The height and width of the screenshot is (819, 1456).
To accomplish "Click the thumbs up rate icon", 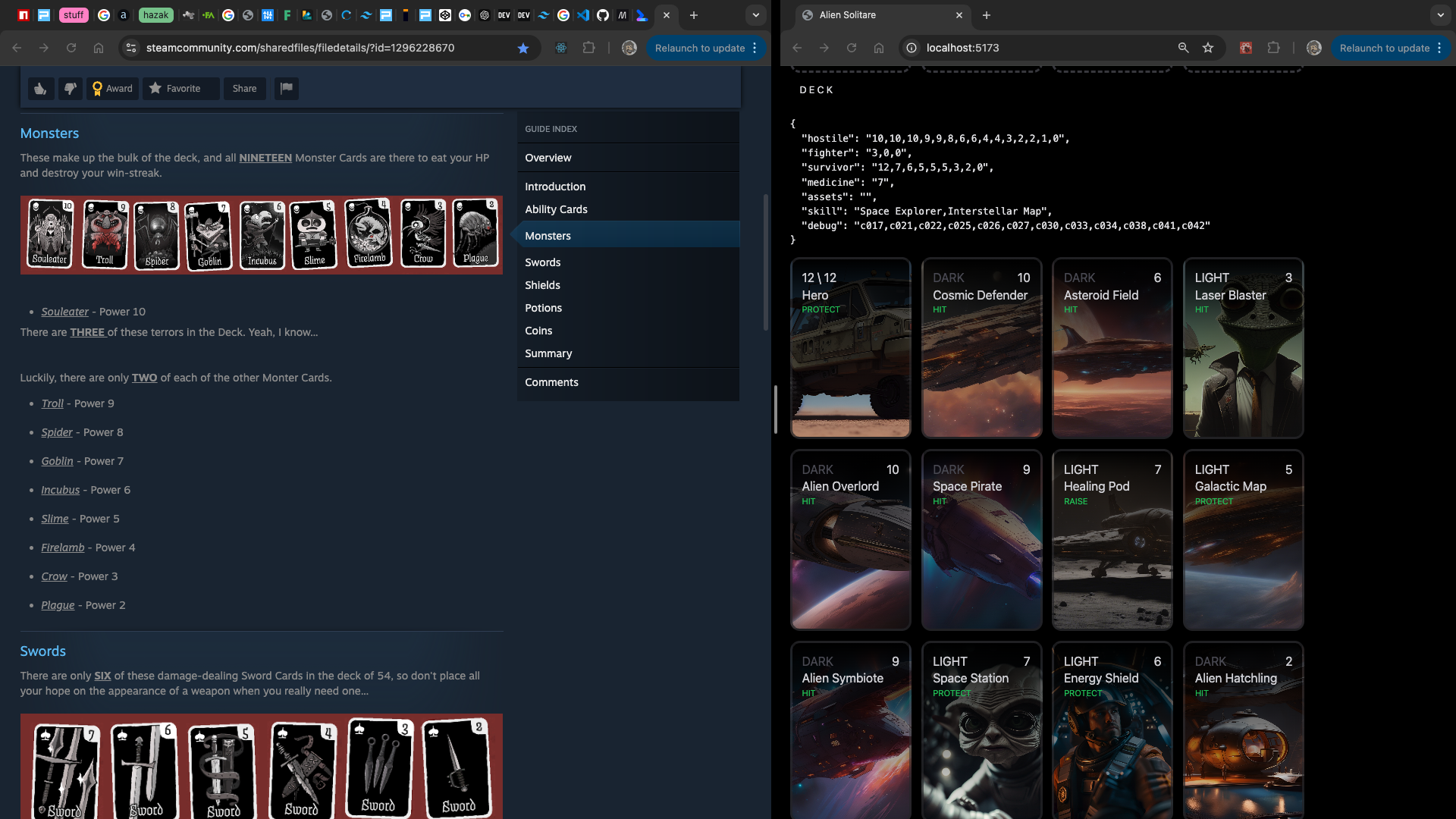I will (x=40, y=89).
